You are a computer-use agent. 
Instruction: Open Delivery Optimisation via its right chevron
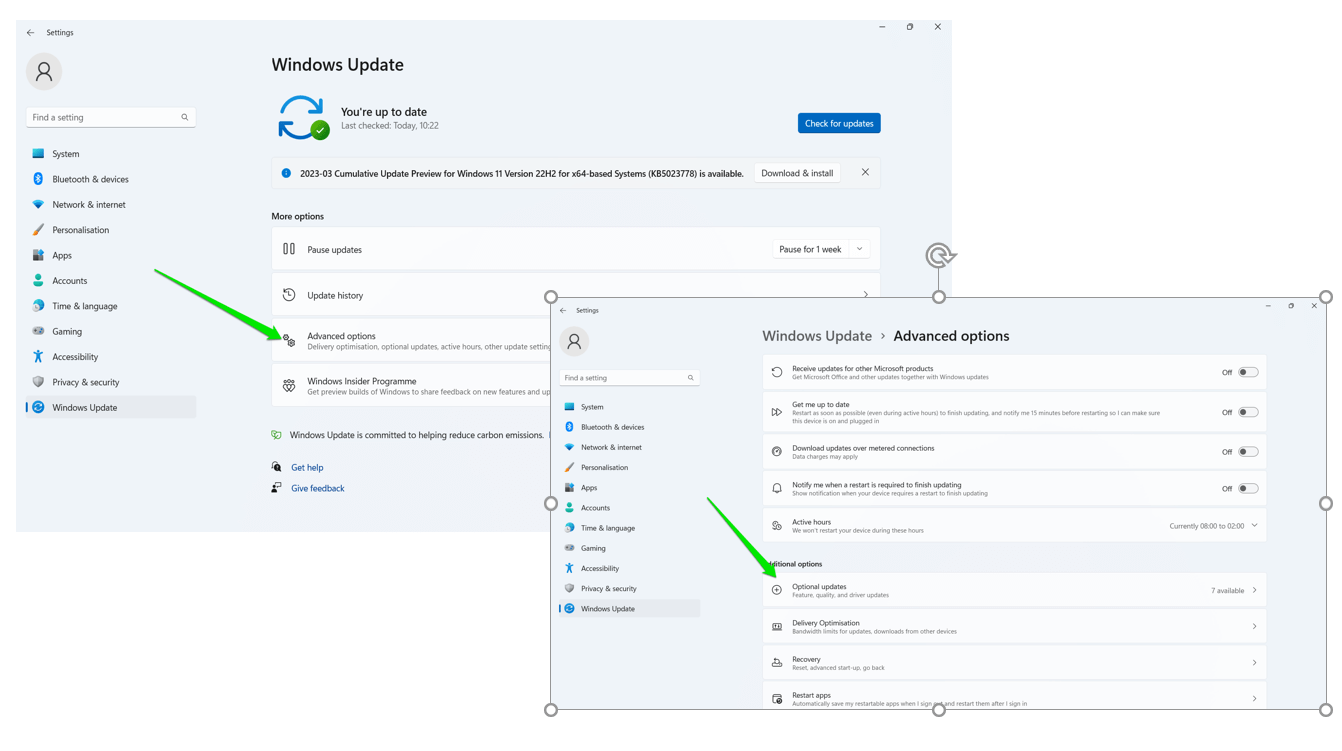(1255, 627)
